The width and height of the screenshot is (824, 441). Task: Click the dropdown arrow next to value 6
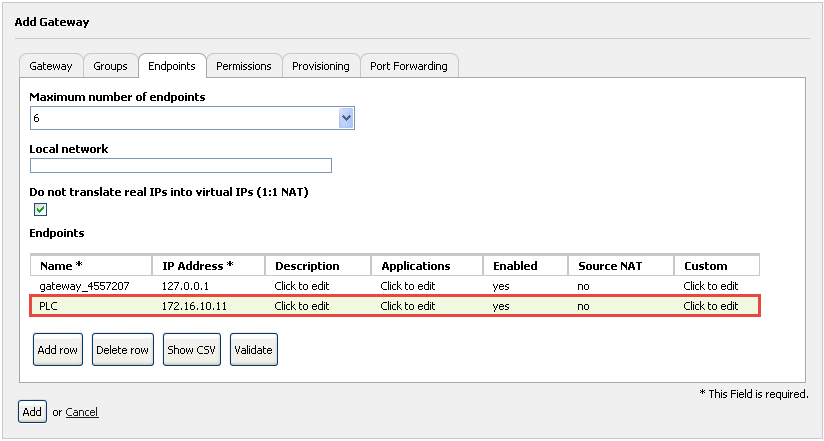[346, 118]
